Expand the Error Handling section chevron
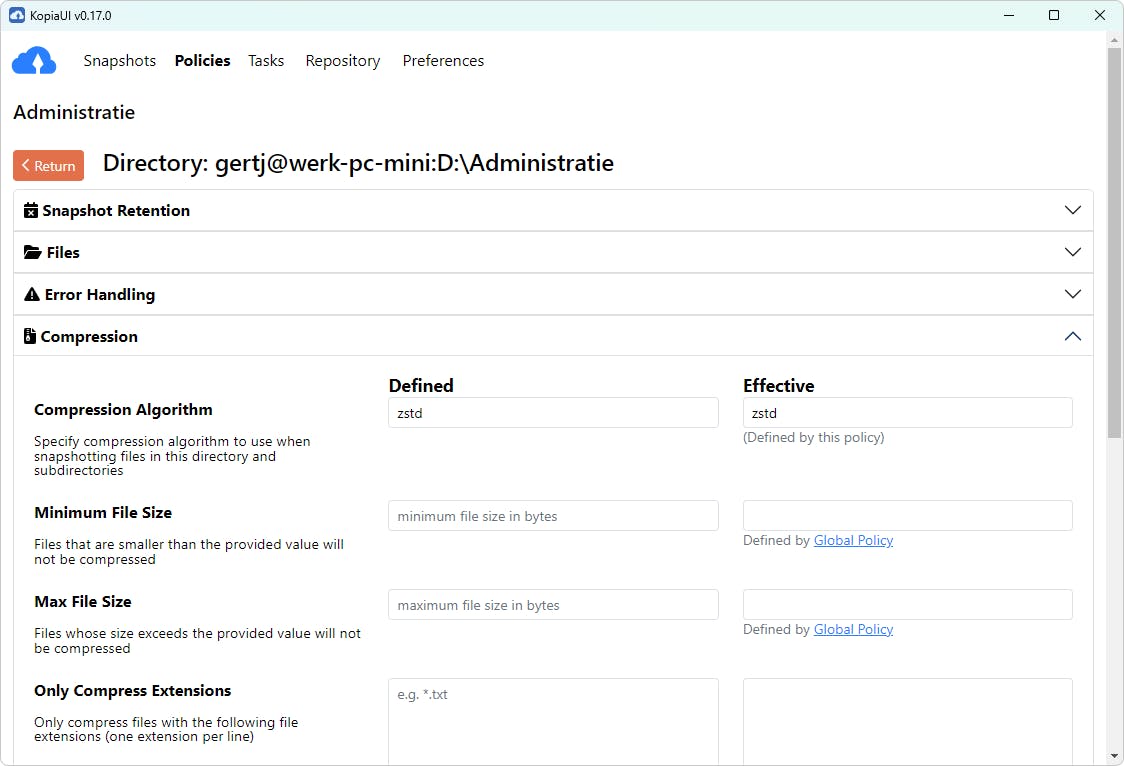Image resolution: width=1124 pixels, height=766 pixels. [x=1072, y=294]
